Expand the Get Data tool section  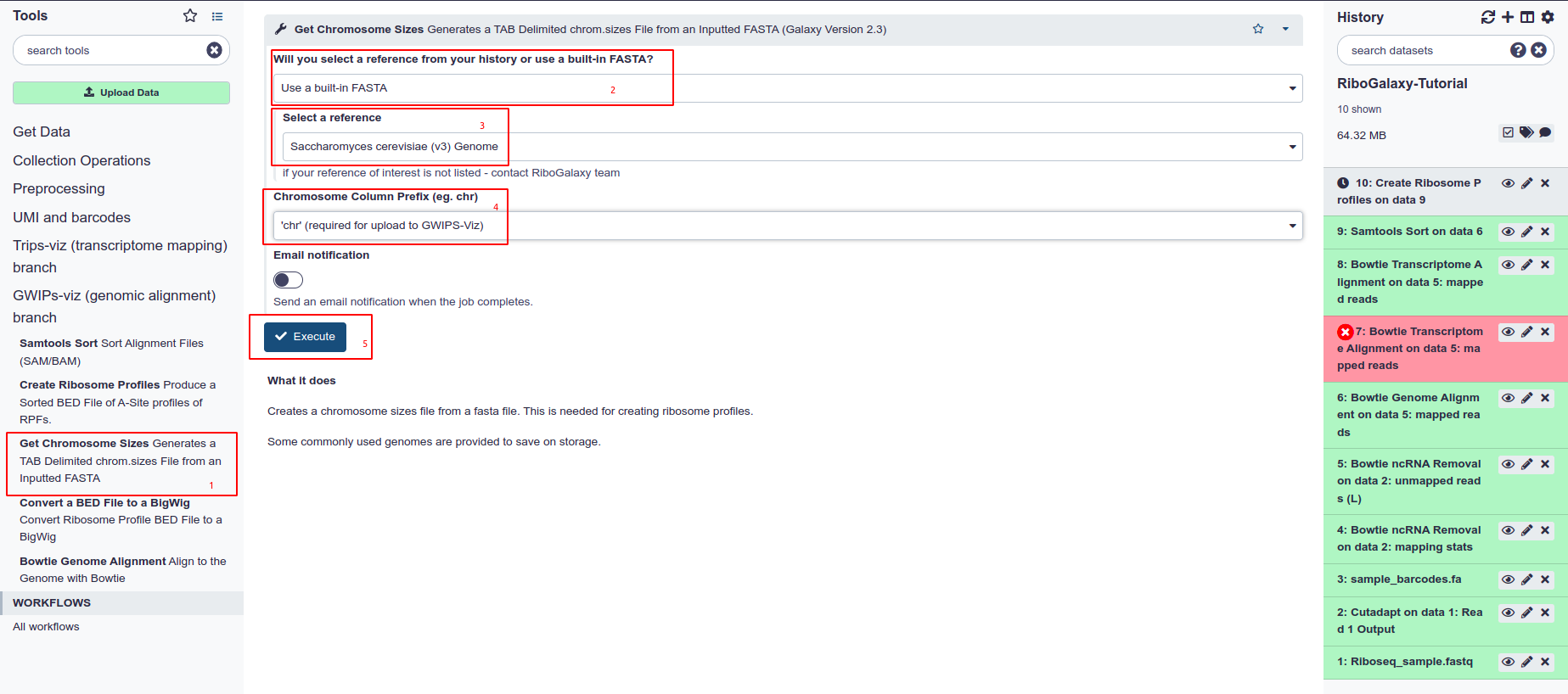pos(42,132)
